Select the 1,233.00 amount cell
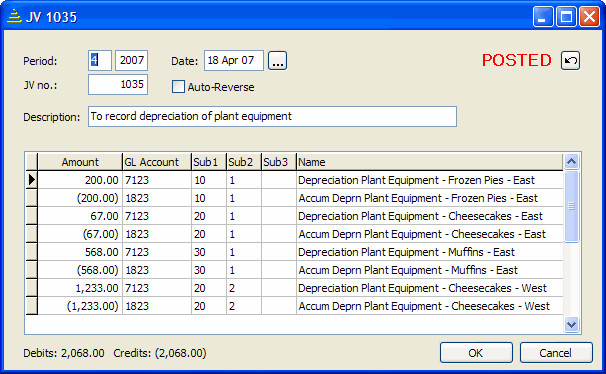This screenshot has width=606, height=374. tap(80, 288)
